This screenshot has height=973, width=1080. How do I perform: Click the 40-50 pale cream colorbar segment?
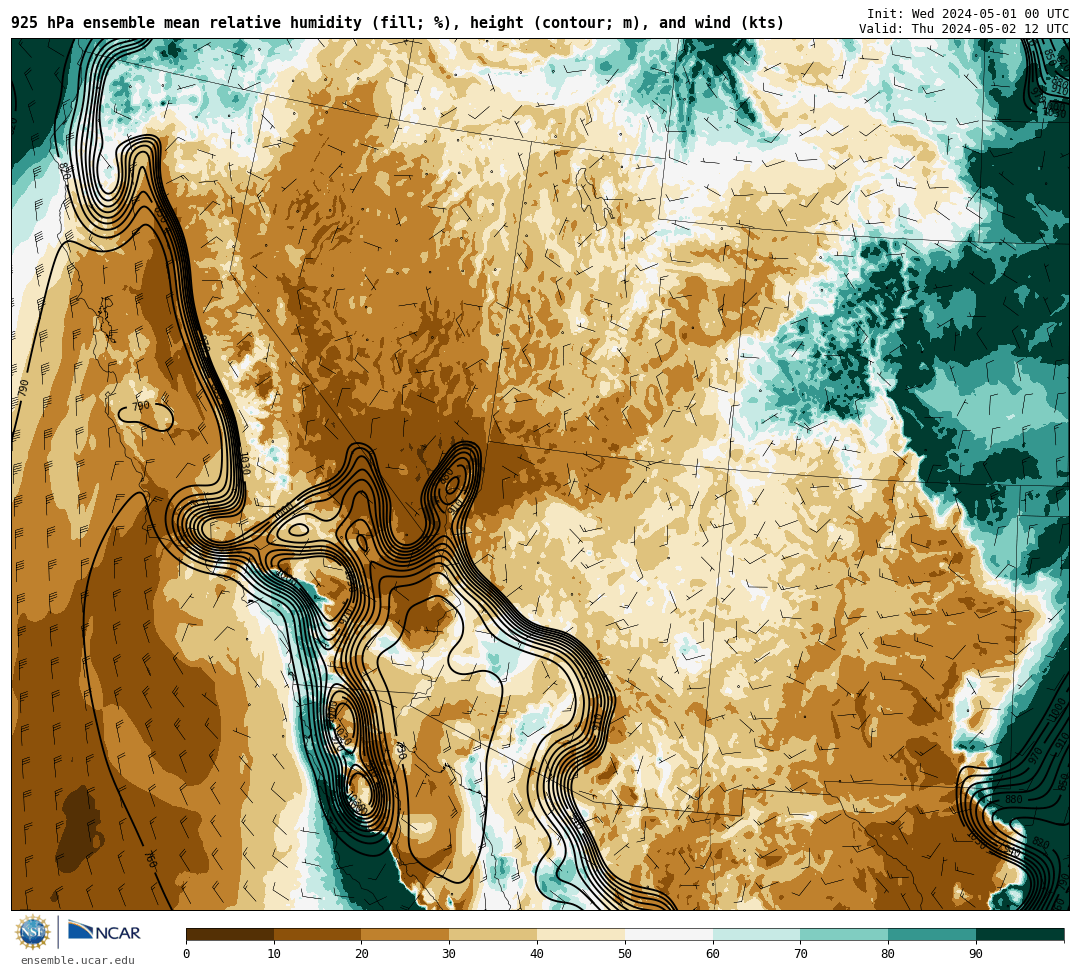click(x=581, y=934)
